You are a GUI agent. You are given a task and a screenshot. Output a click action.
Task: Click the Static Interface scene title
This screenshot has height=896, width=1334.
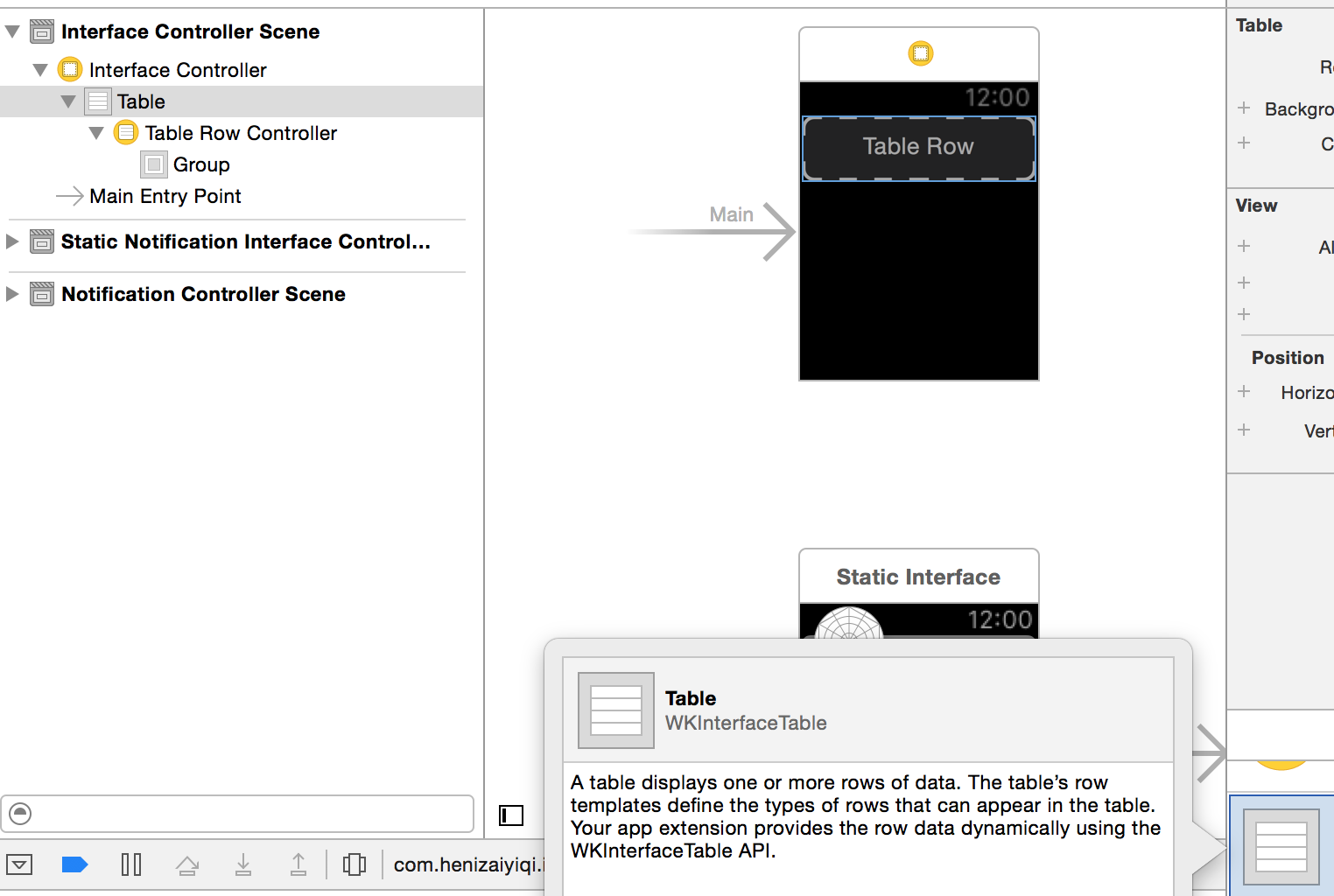coord(918,577)
